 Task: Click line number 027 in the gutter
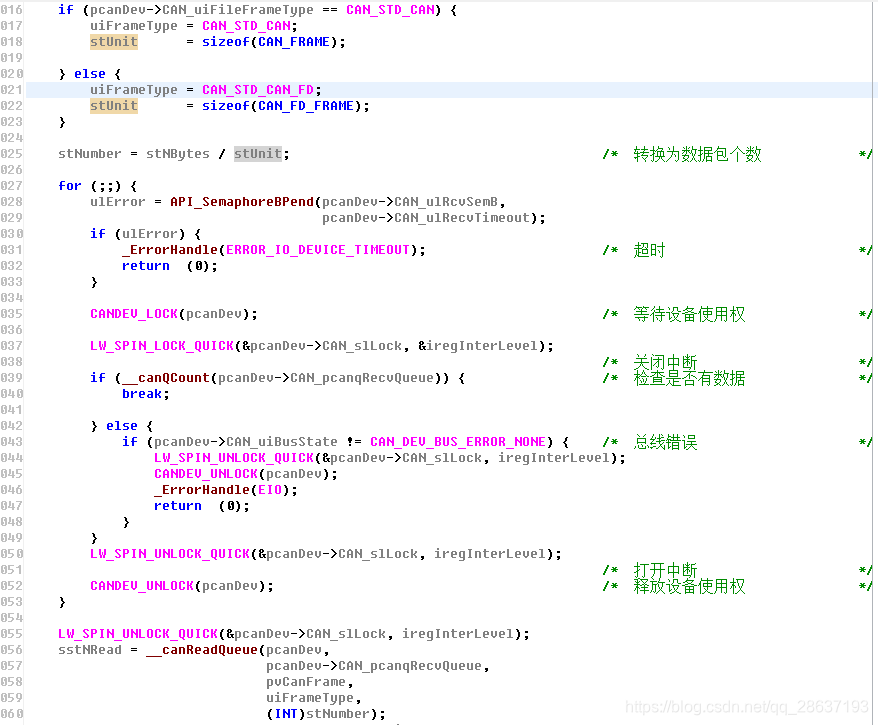[12, 186]
